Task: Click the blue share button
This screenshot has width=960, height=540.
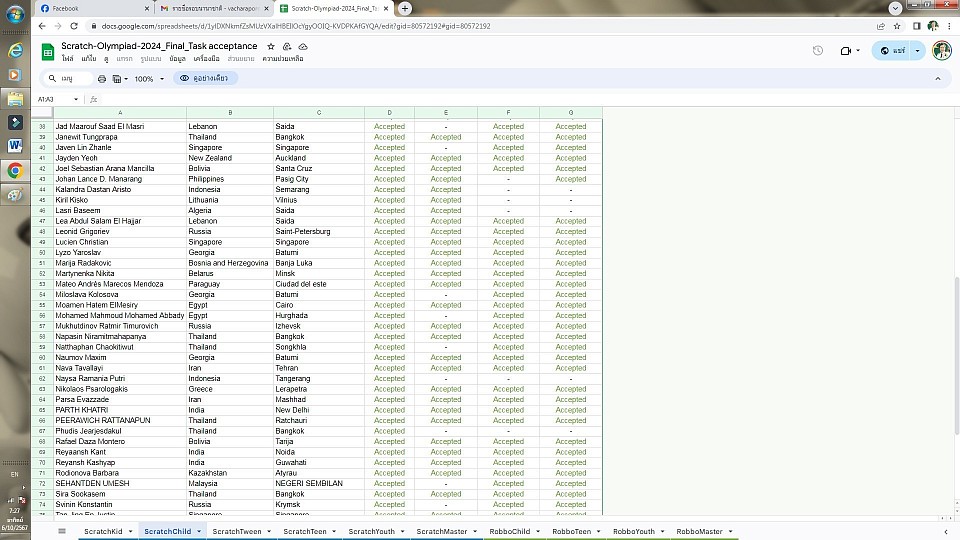Action: (892, 51)
